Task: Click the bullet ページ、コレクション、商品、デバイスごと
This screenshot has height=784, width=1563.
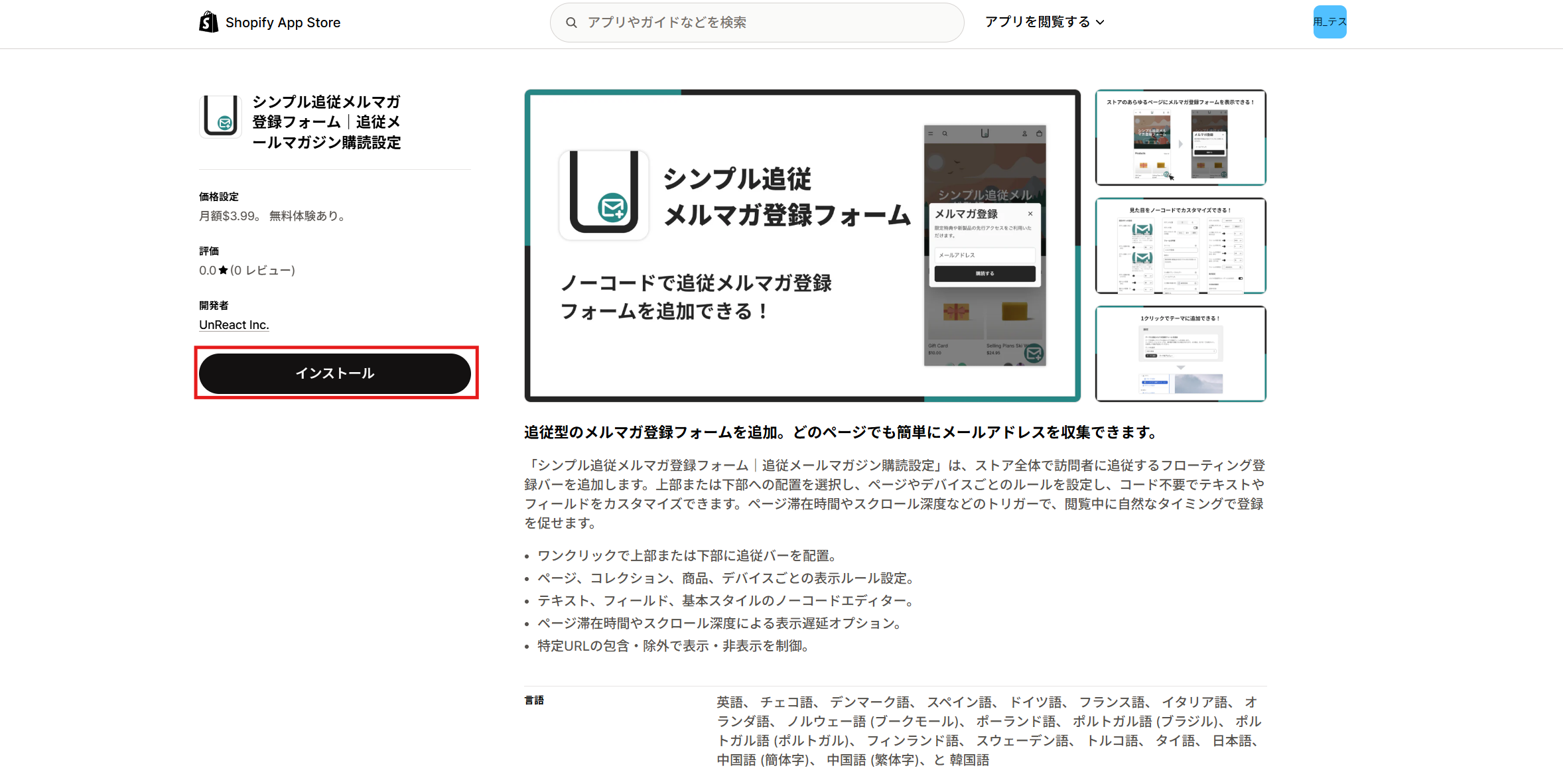Action: click(x=726, y=578)
